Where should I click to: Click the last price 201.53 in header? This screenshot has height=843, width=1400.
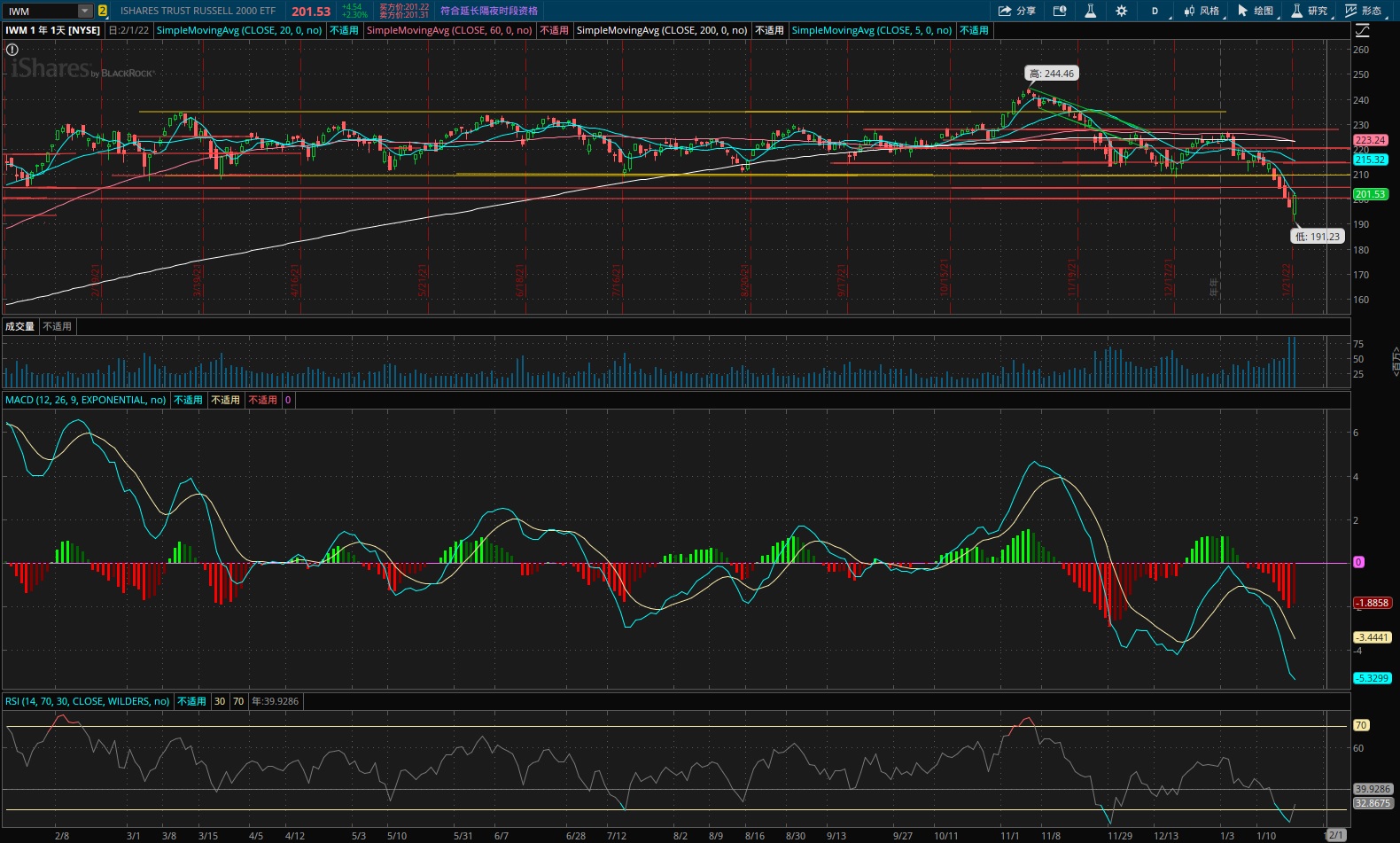click(311, 12)
